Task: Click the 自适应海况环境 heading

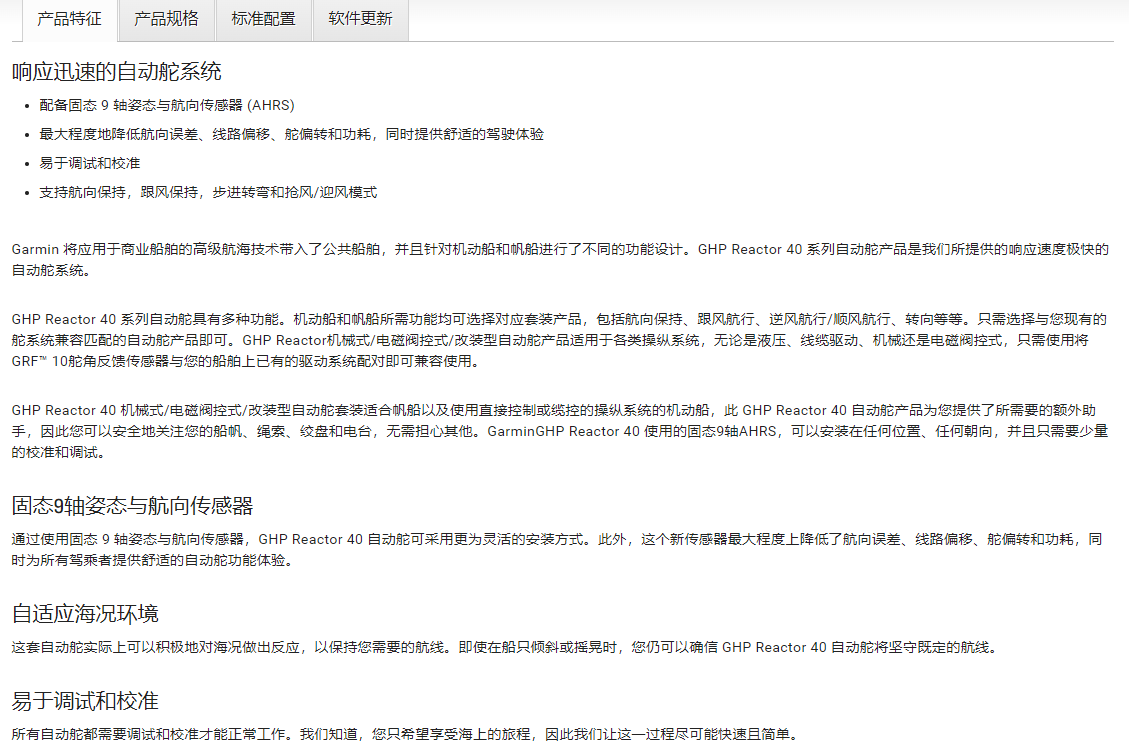Action: [x=85, y=613]
